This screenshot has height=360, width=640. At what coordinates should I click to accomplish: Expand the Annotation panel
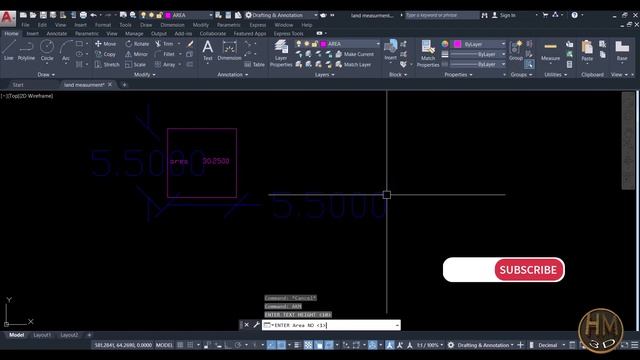click(x=233, y=75)
